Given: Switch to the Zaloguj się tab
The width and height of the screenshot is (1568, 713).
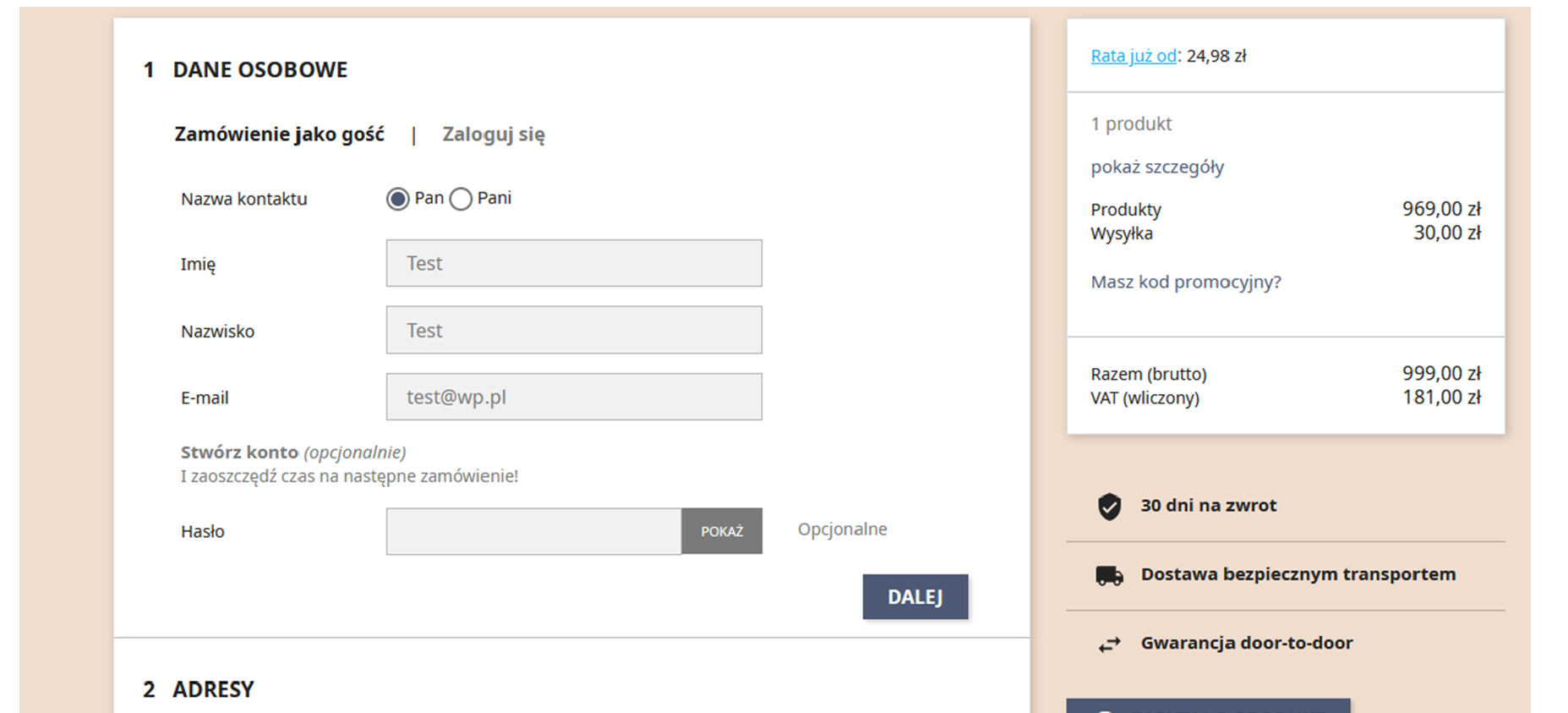Looking at the screenshot, I should click(x=494, y=134).
